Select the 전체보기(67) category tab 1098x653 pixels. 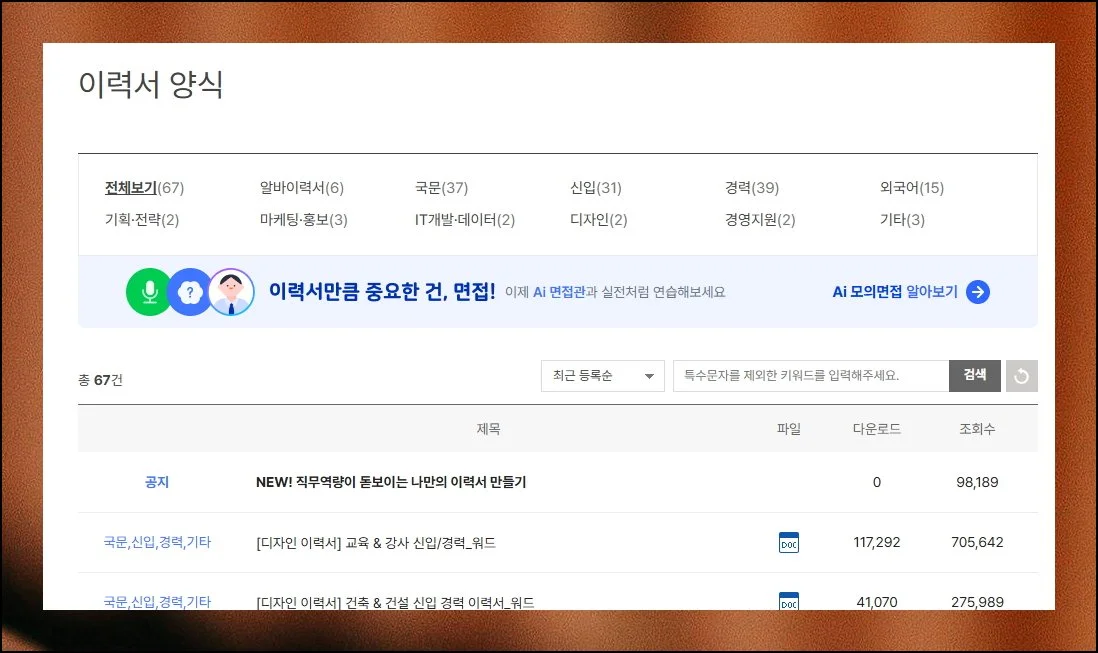tap(144, 188)
